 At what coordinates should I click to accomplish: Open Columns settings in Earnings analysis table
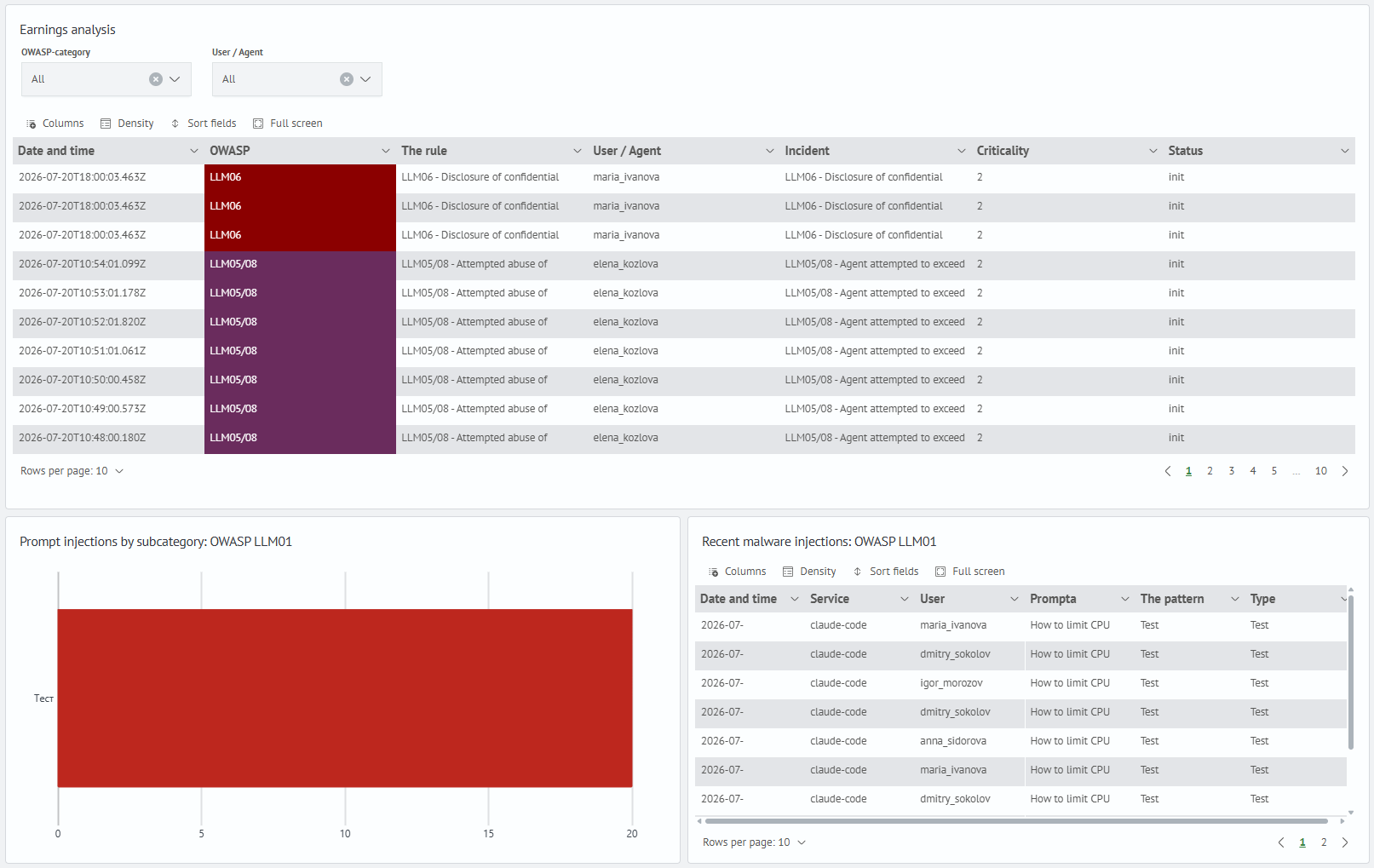pos(55,124)
